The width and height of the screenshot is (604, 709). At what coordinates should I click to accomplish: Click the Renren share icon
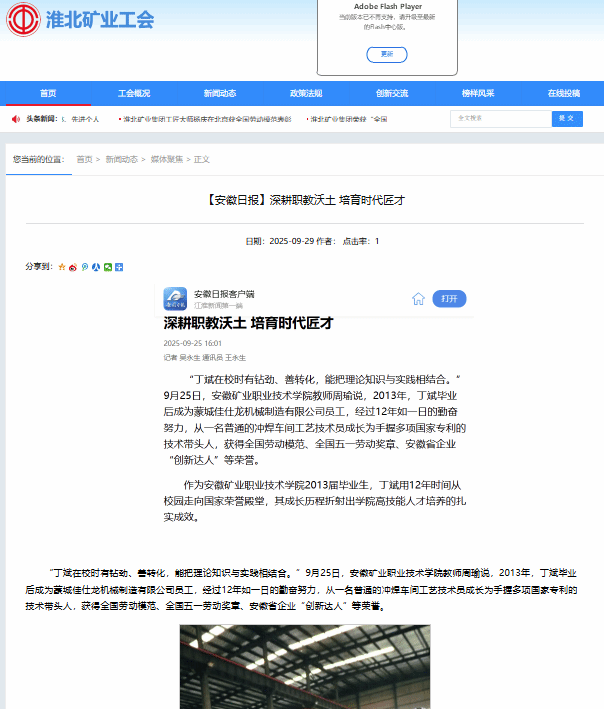96,267
